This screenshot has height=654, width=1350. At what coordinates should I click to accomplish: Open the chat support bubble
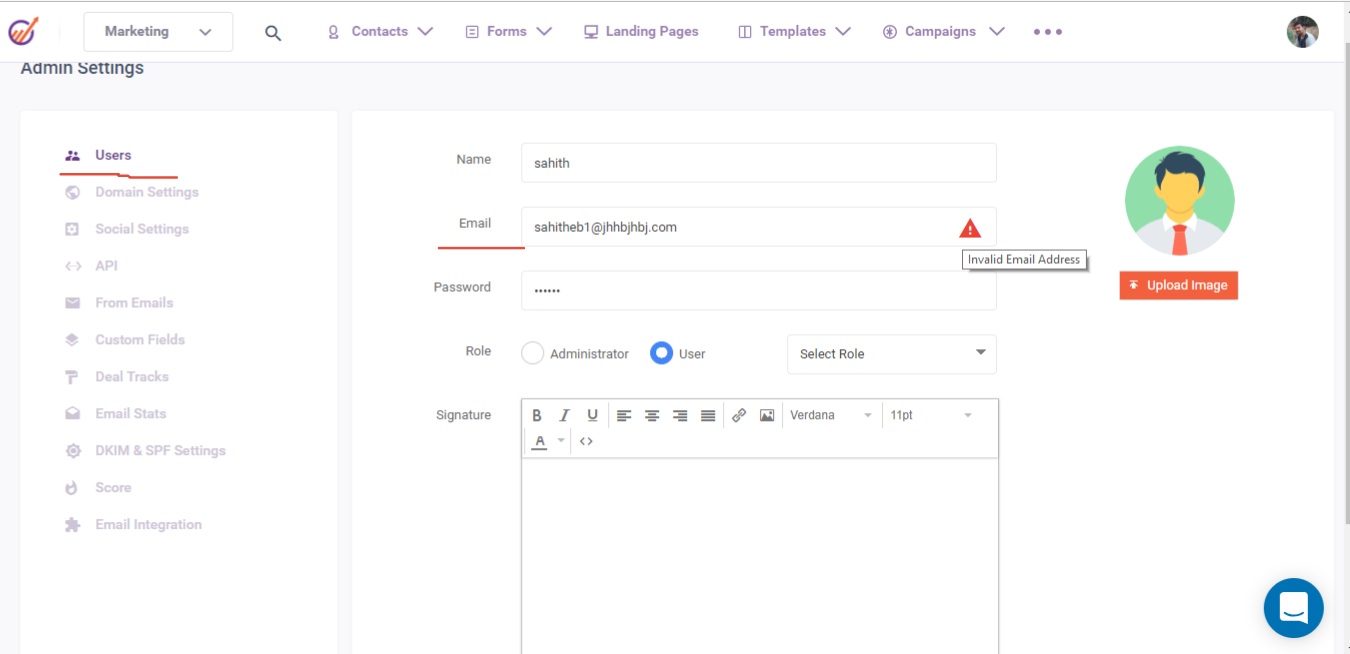point(1293,607)
